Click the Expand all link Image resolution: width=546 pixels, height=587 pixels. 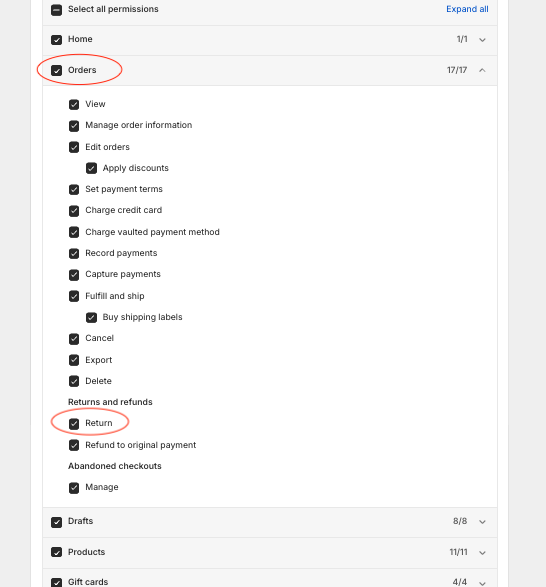[467, 9]
